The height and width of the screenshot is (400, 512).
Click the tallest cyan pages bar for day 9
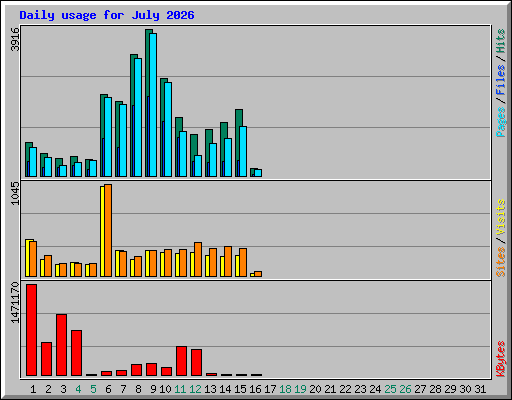(153, 105)
